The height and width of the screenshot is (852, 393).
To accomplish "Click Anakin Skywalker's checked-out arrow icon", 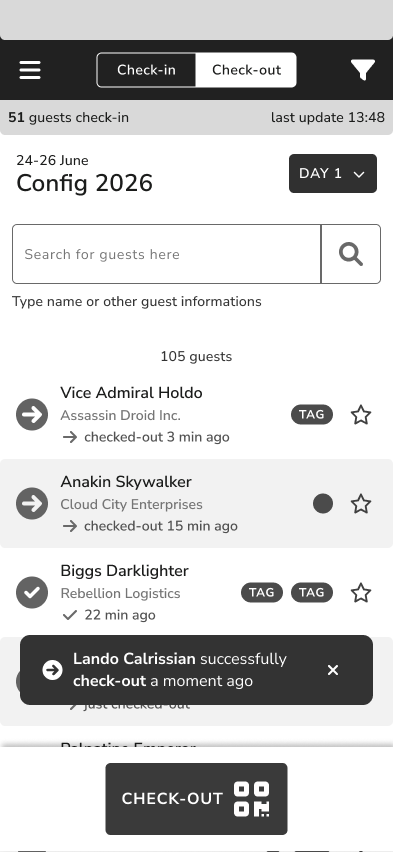I will [x=32, y=504].
